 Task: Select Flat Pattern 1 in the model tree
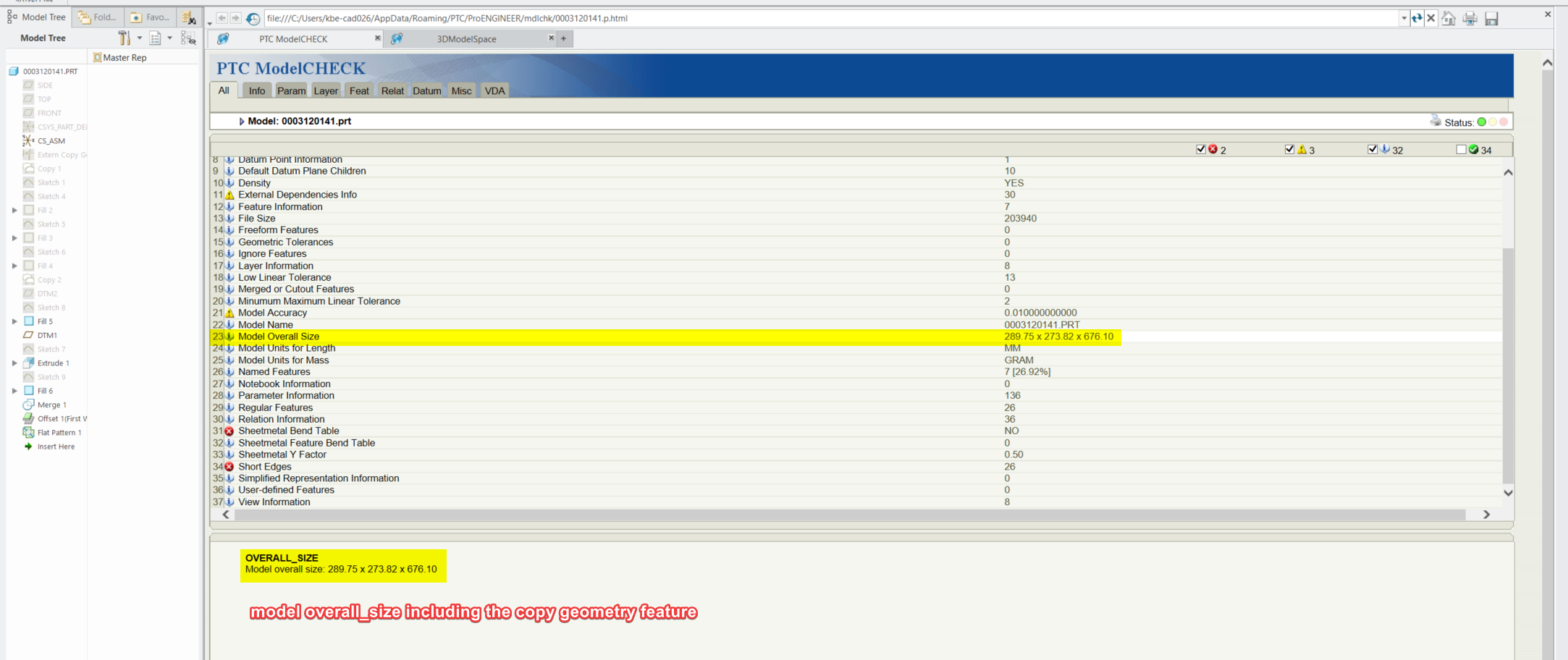tap(59, 432)
